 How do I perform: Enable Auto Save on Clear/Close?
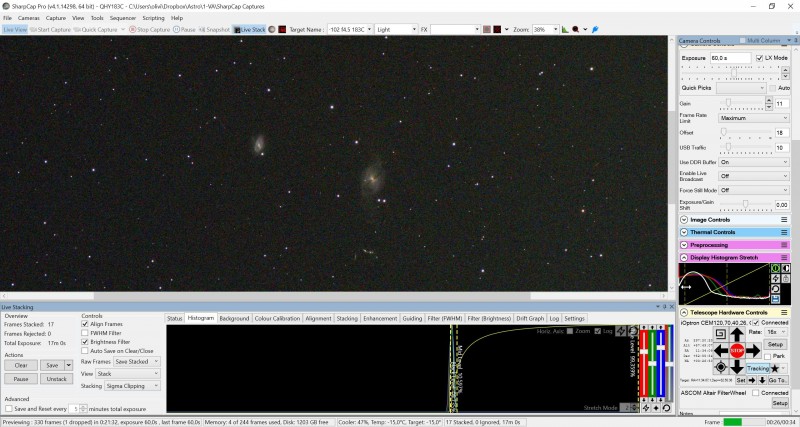pyautogui.click(x=85, y=351)
